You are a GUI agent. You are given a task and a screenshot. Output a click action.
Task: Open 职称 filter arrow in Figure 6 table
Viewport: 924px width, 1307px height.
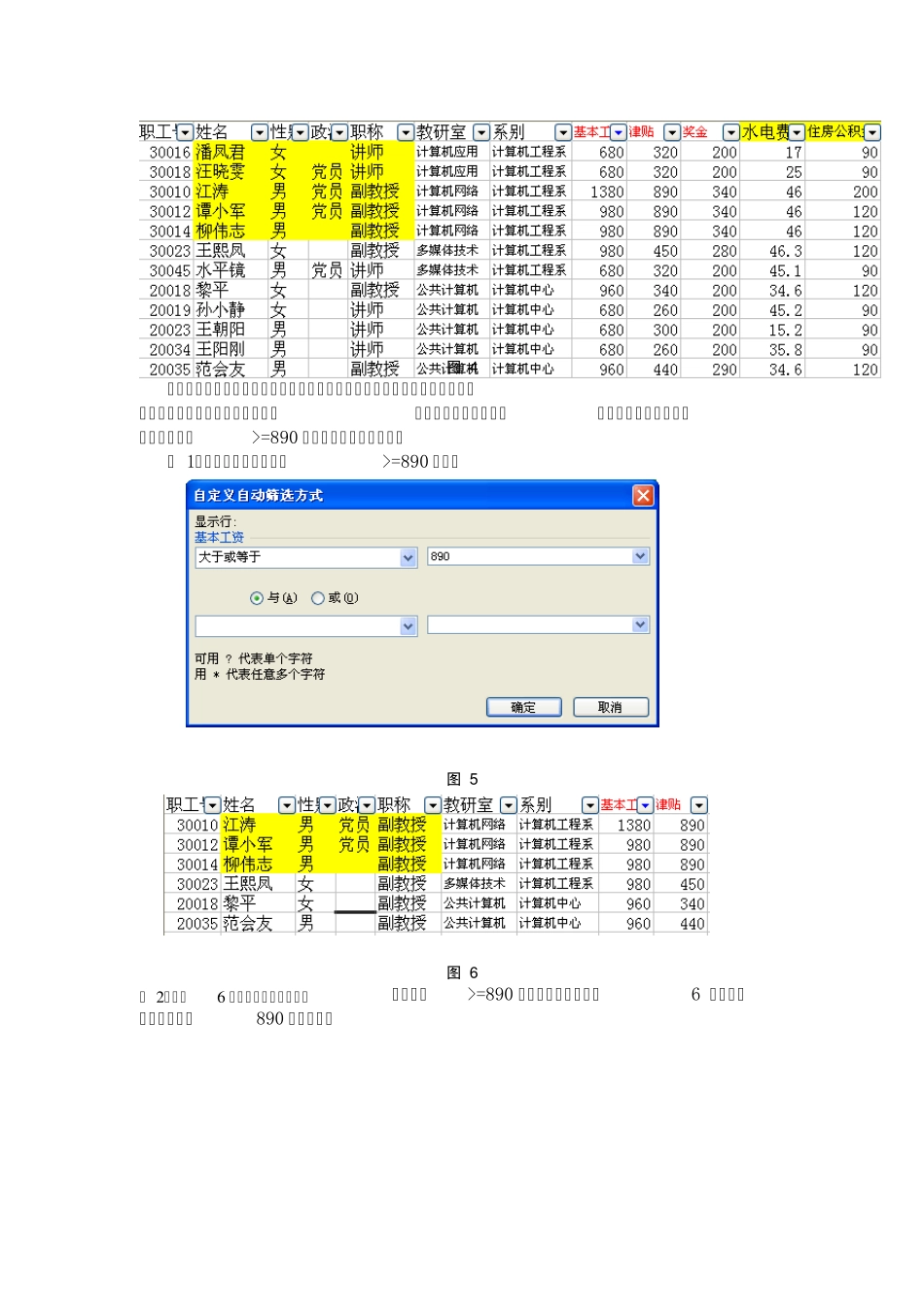point(434,805)
